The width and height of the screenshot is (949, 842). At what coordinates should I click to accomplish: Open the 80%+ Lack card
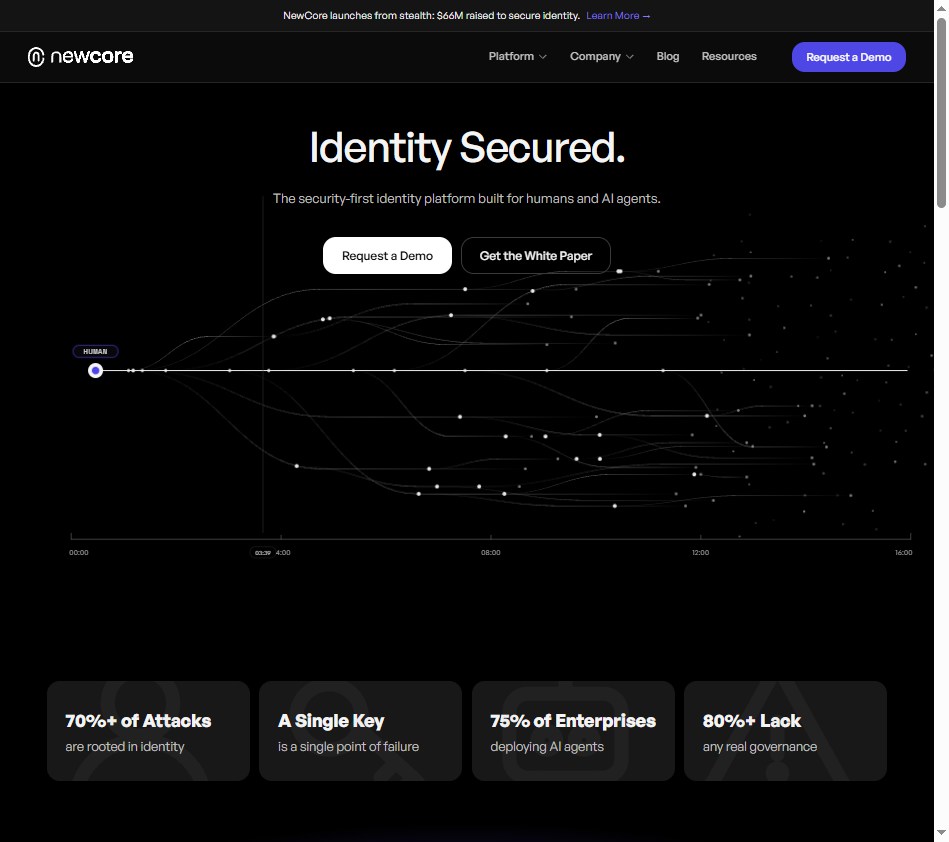click(x=786, y=731)
